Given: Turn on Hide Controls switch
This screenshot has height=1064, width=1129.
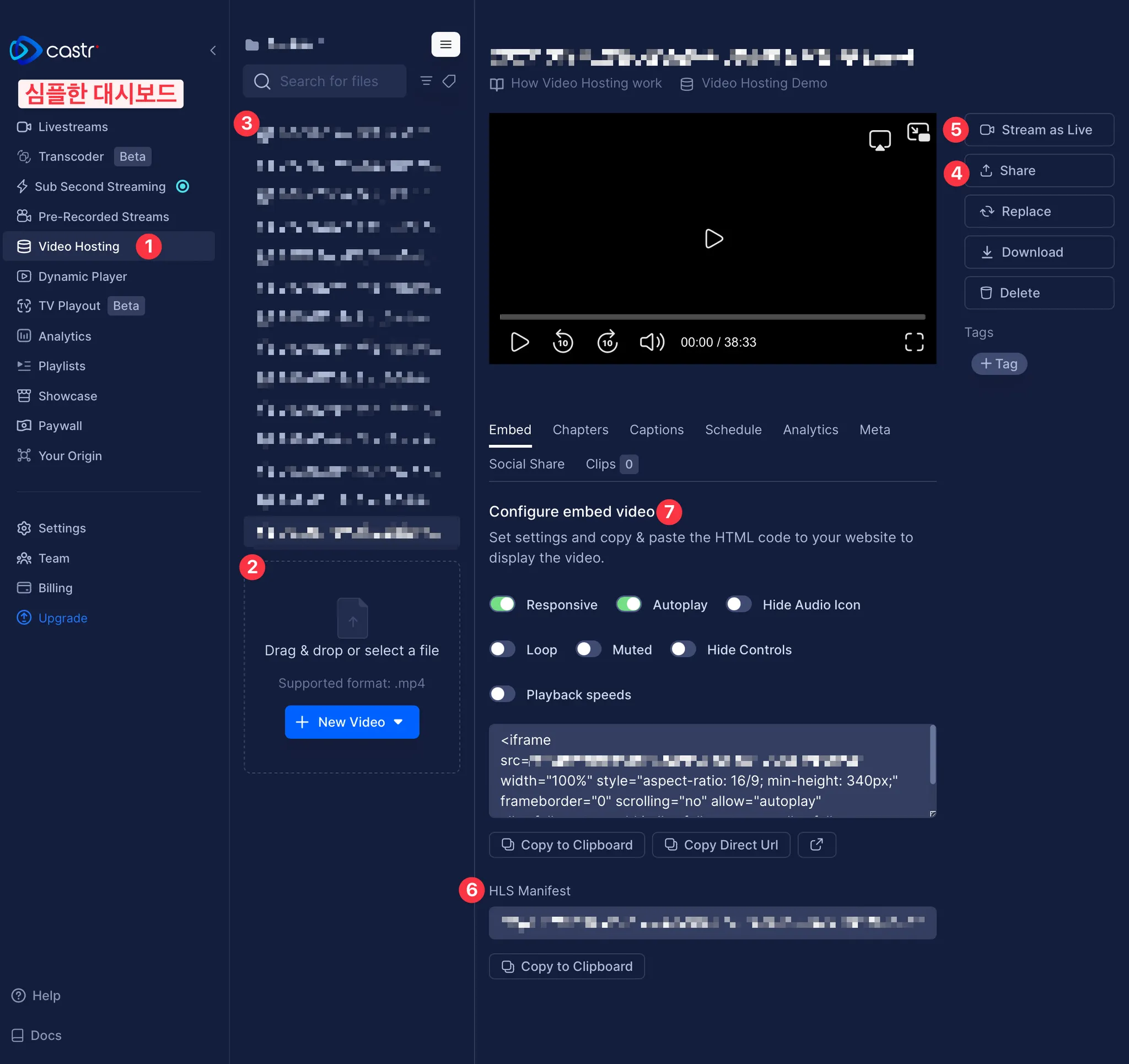Looking at the screenshot, I should (x=682, y=649).
